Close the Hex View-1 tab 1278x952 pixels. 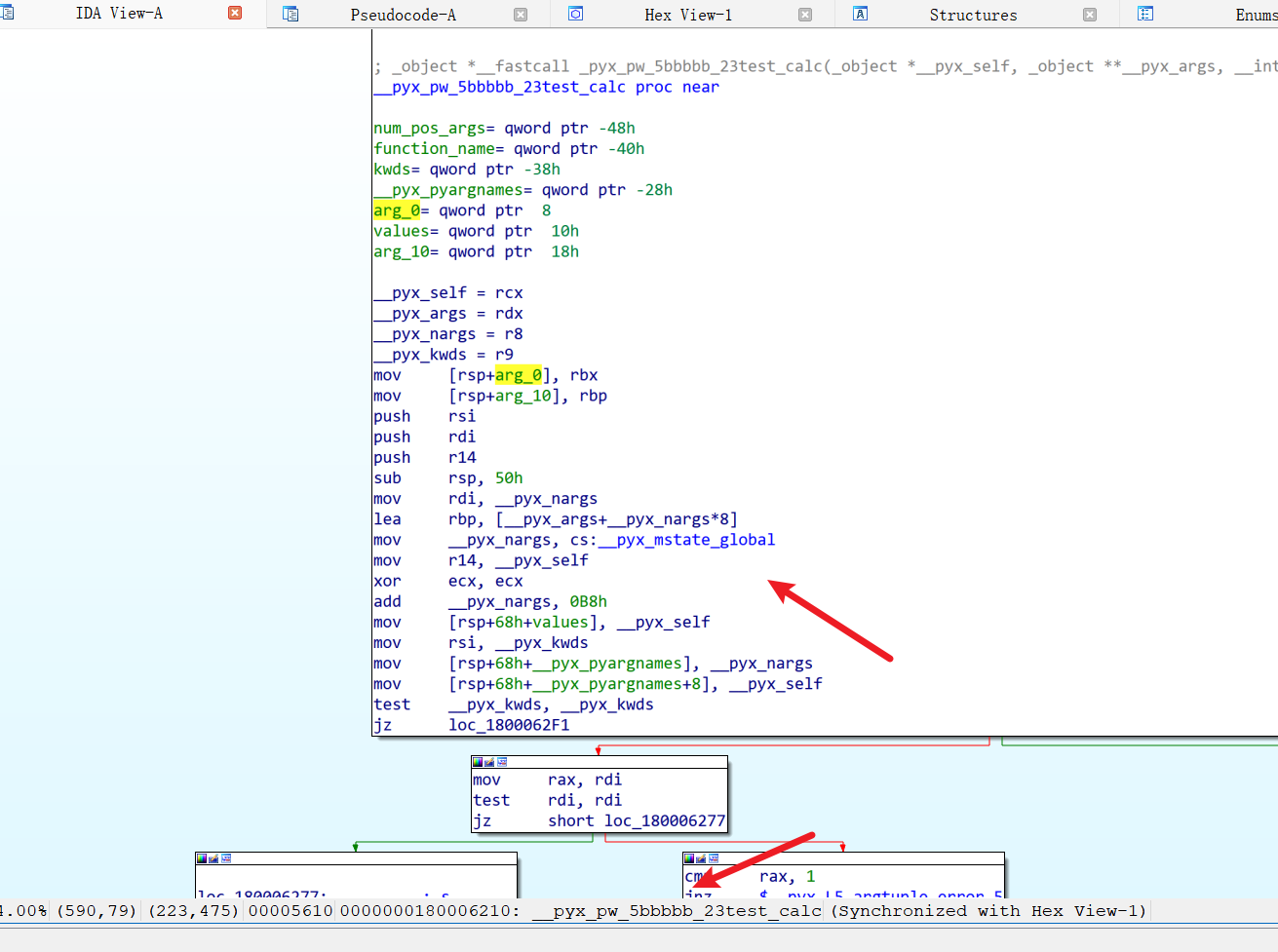805,15
